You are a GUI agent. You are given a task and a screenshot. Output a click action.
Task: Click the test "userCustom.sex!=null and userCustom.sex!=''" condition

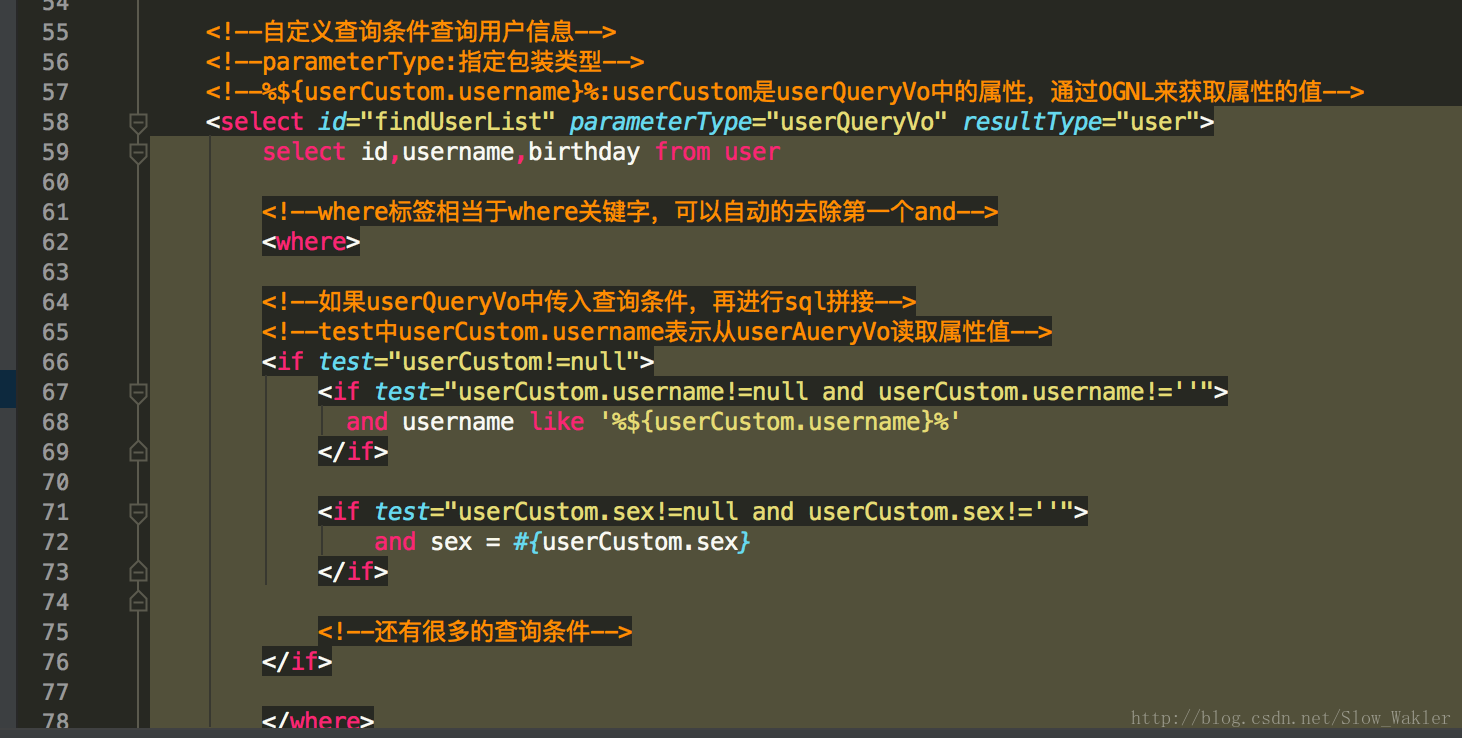point(759,512)
